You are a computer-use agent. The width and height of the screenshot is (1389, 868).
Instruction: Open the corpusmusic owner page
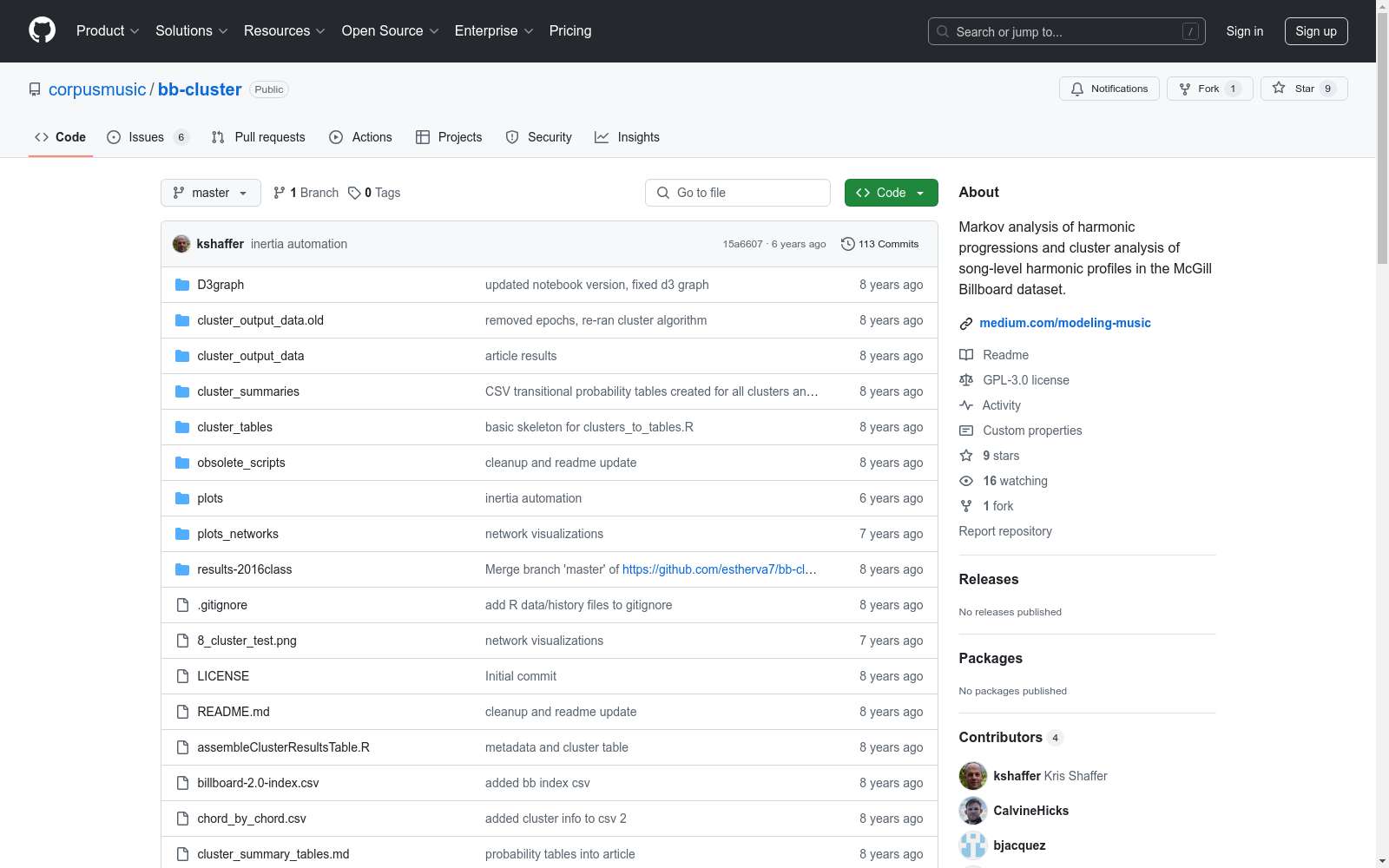[97, 89]
